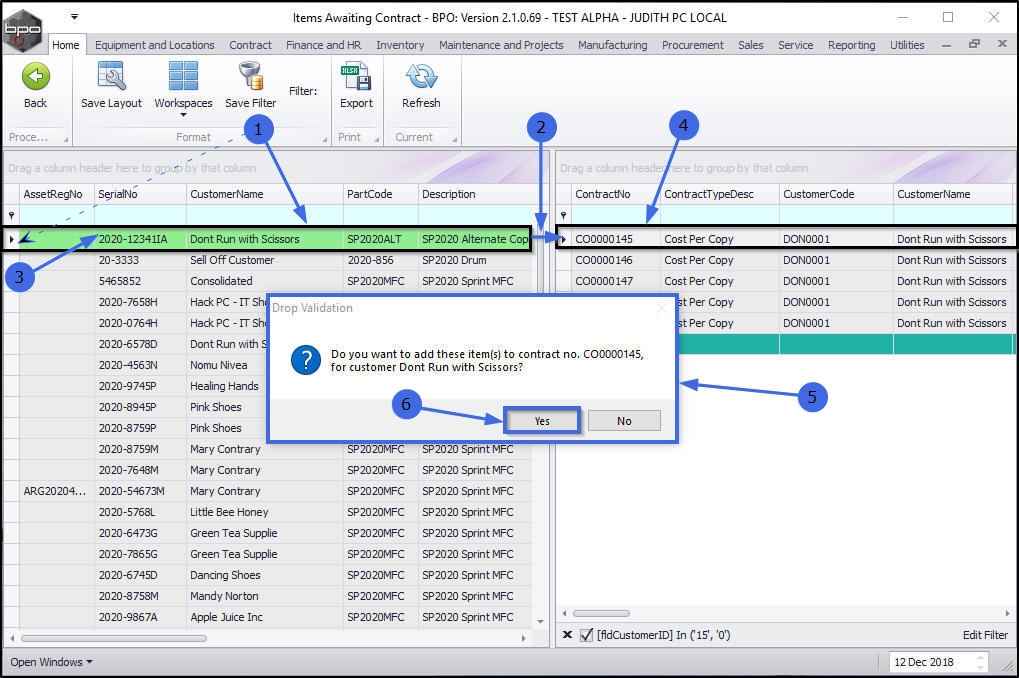
Task: Click the right grid filter row pin icon
Action: pyautogui.click(x=563, y=215)
